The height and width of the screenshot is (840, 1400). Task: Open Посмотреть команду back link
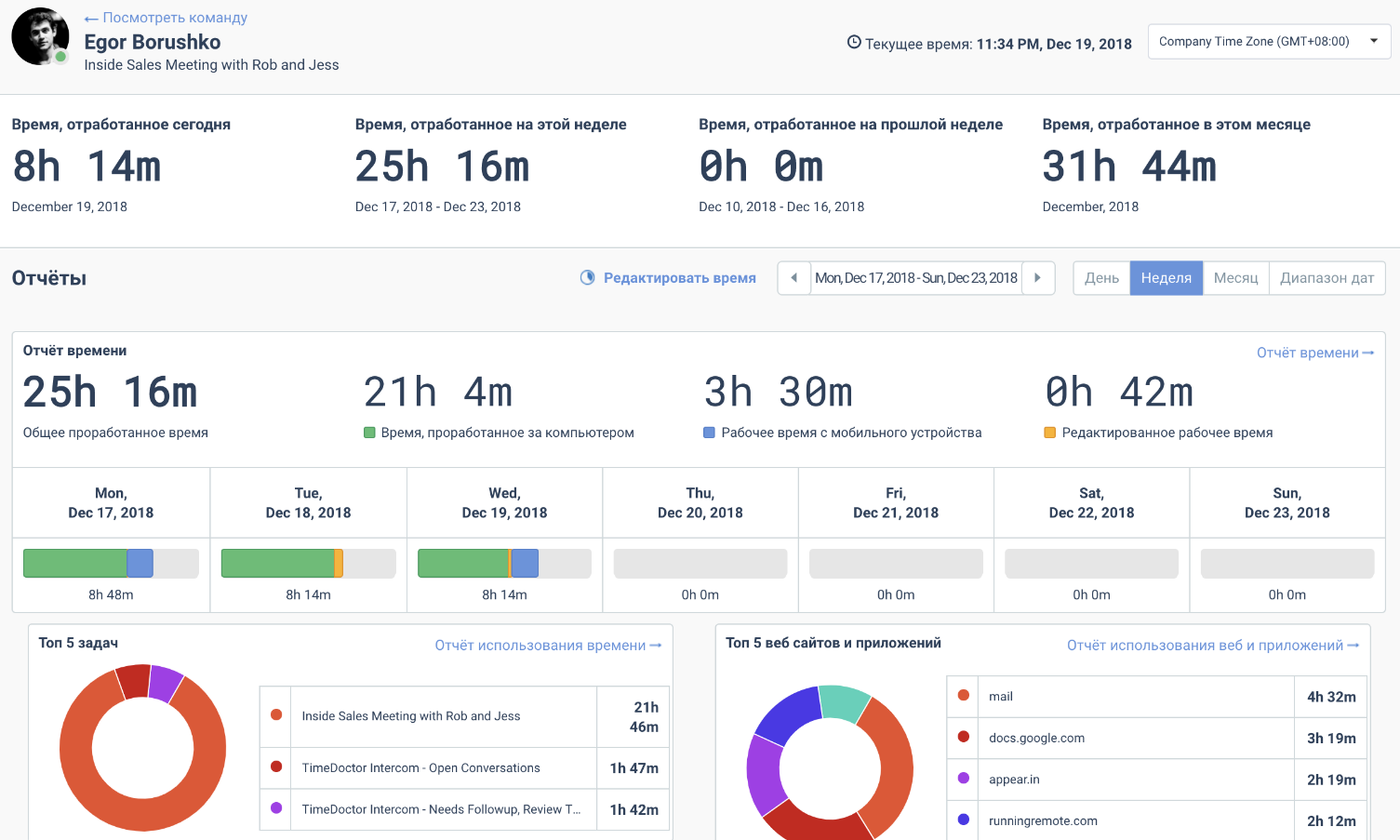coord(166,18)
